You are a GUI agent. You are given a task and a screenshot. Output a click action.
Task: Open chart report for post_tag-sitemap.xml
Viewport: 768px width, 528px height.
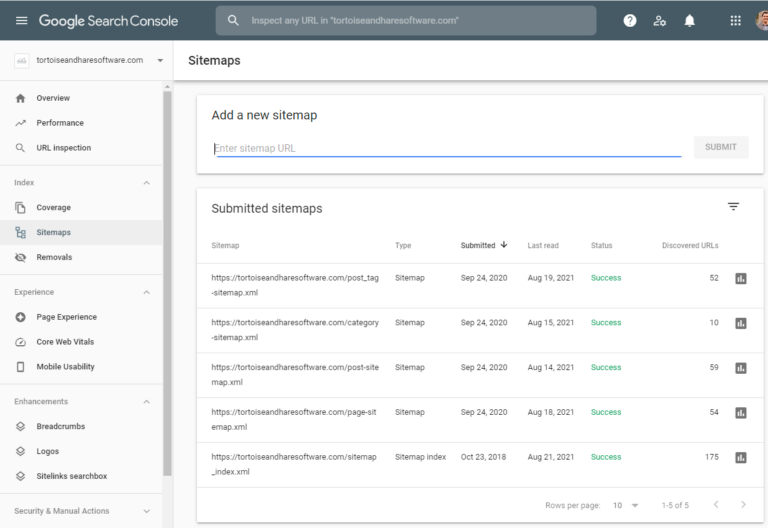point(741,279)
